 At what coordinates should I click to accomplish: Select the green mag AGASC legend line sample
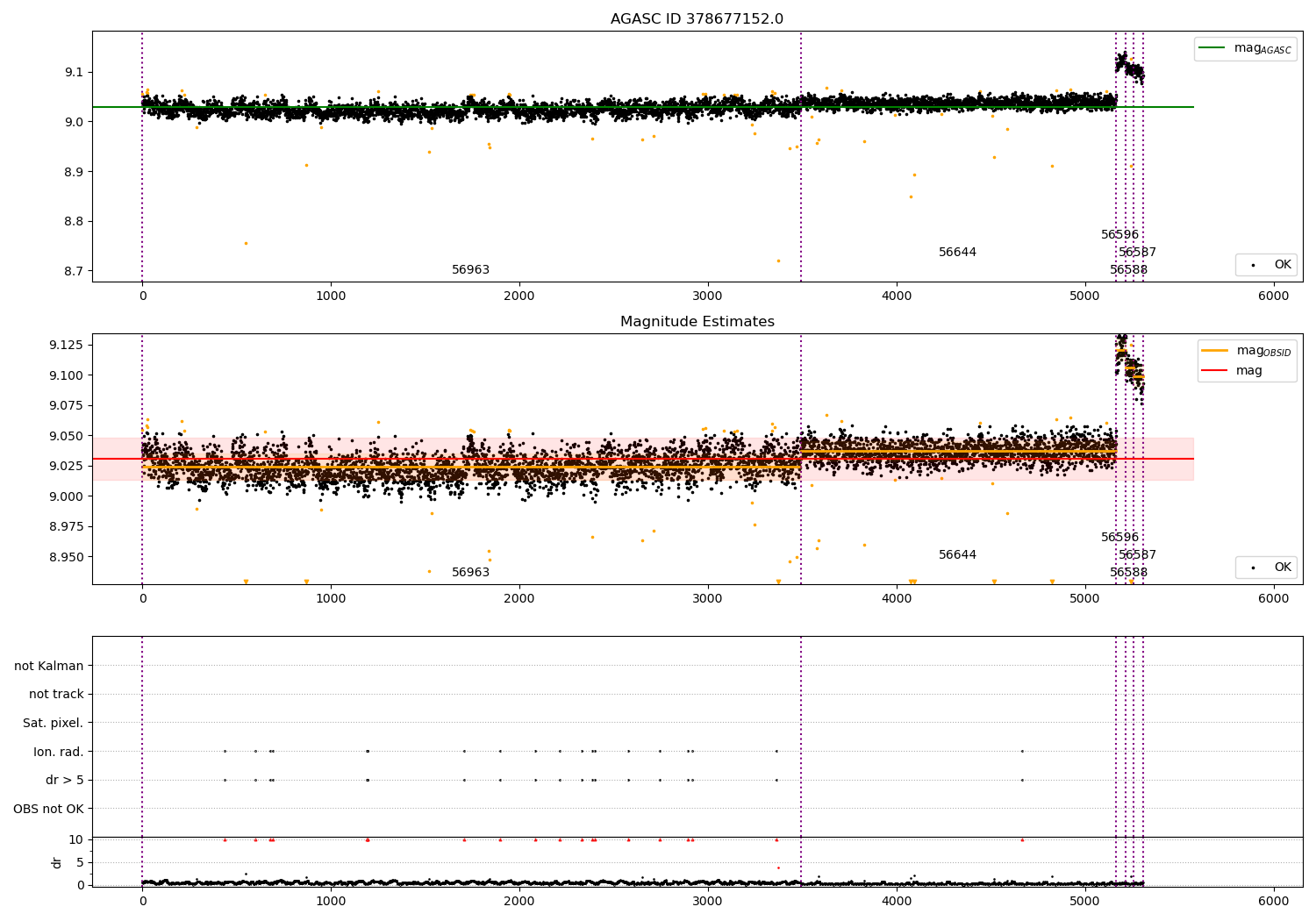coord(1212,48)
